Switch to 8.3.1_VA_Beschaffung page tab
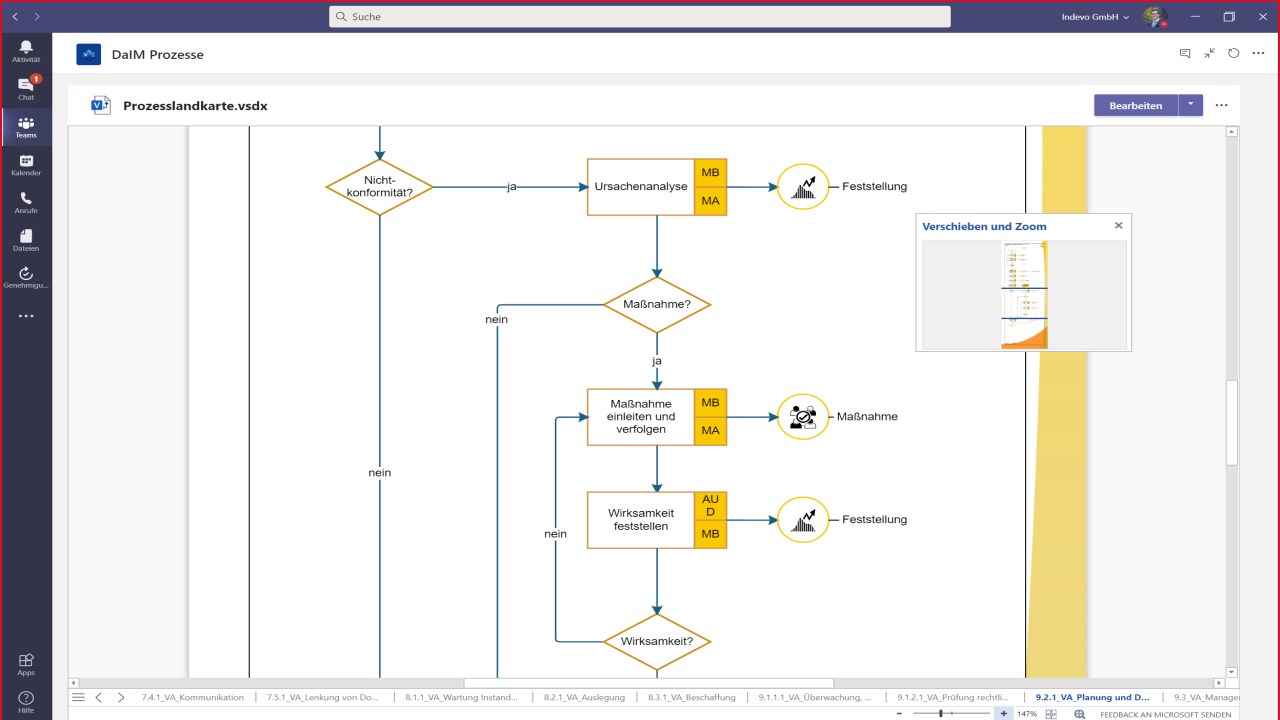1280x720 pixels. coord(692,697)
